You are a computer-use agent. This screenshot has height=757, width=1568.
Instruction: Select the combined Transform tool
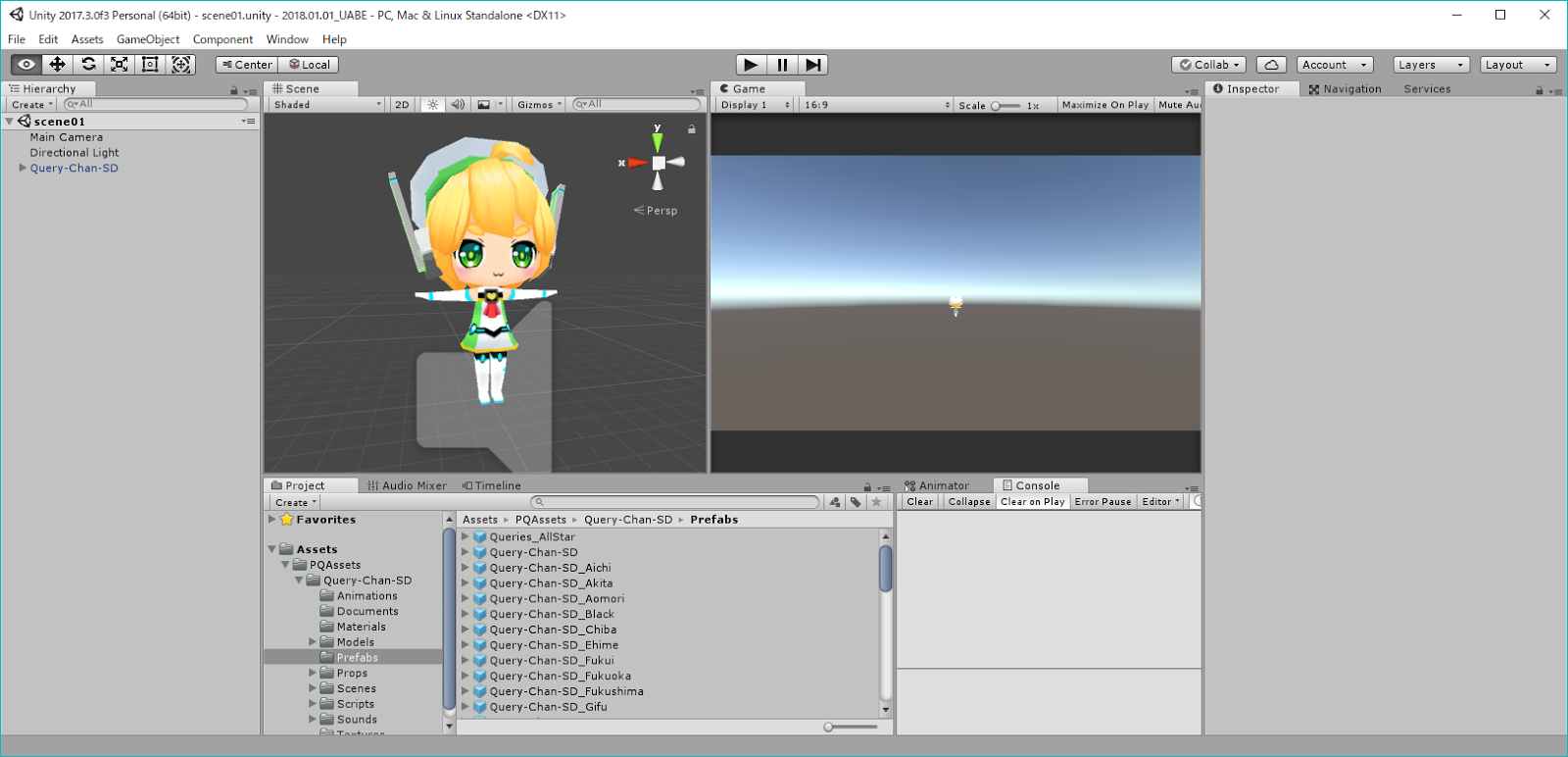pyautogui.click(x=181, y=65)
